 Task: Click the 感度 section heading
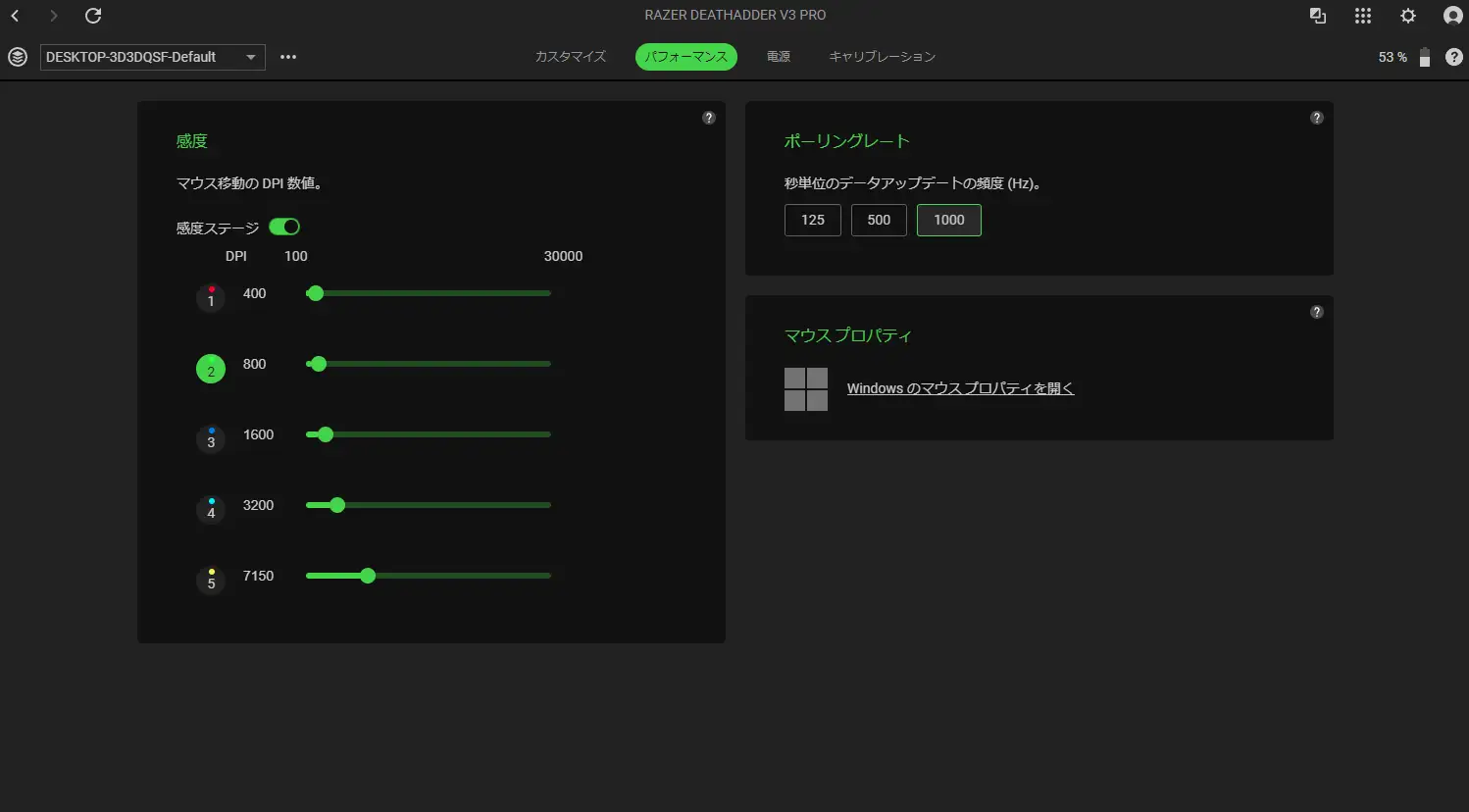tap(192, 141)
